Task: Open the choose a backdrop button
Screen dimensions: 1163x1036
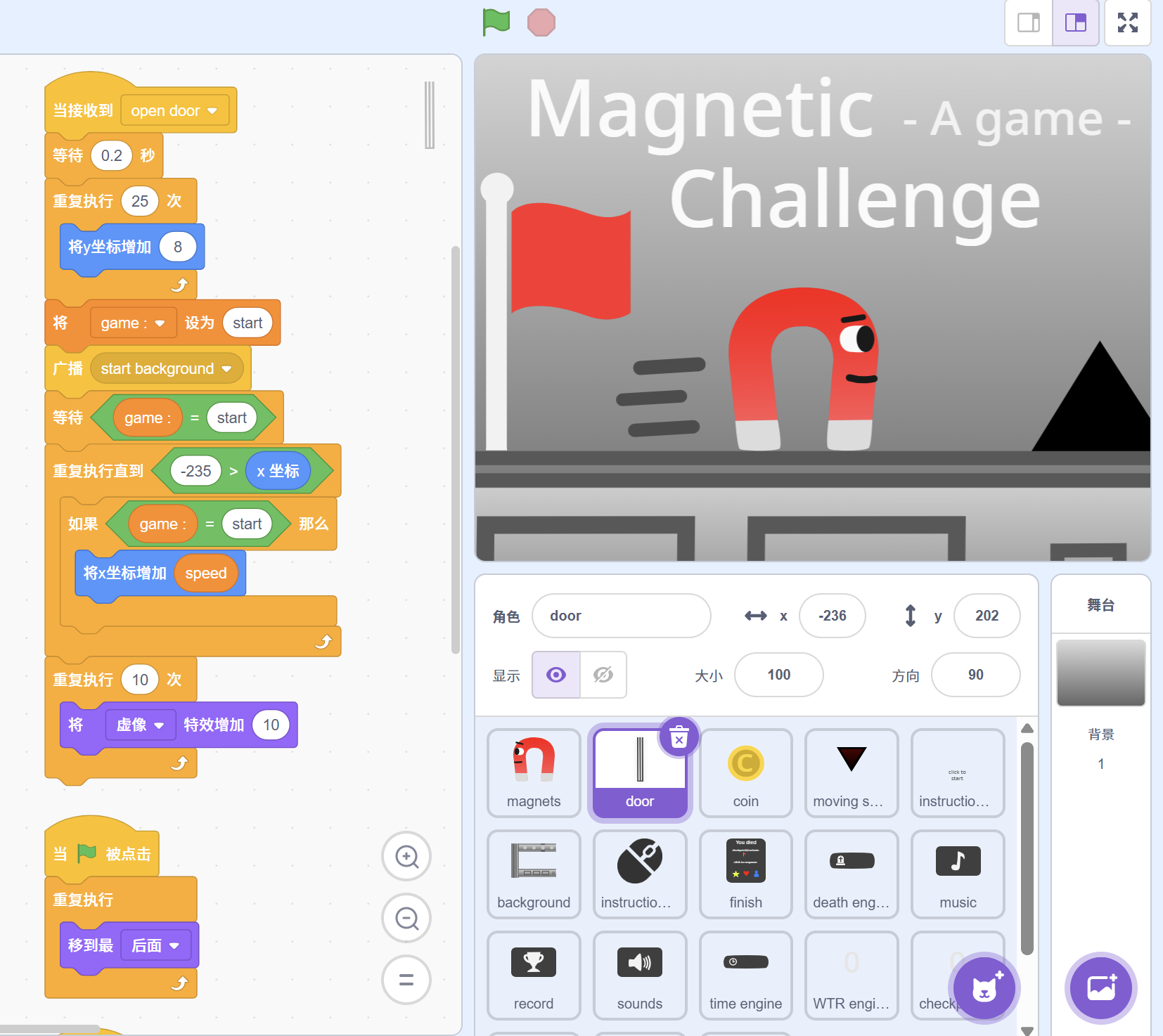Action: coord(1100,988)
